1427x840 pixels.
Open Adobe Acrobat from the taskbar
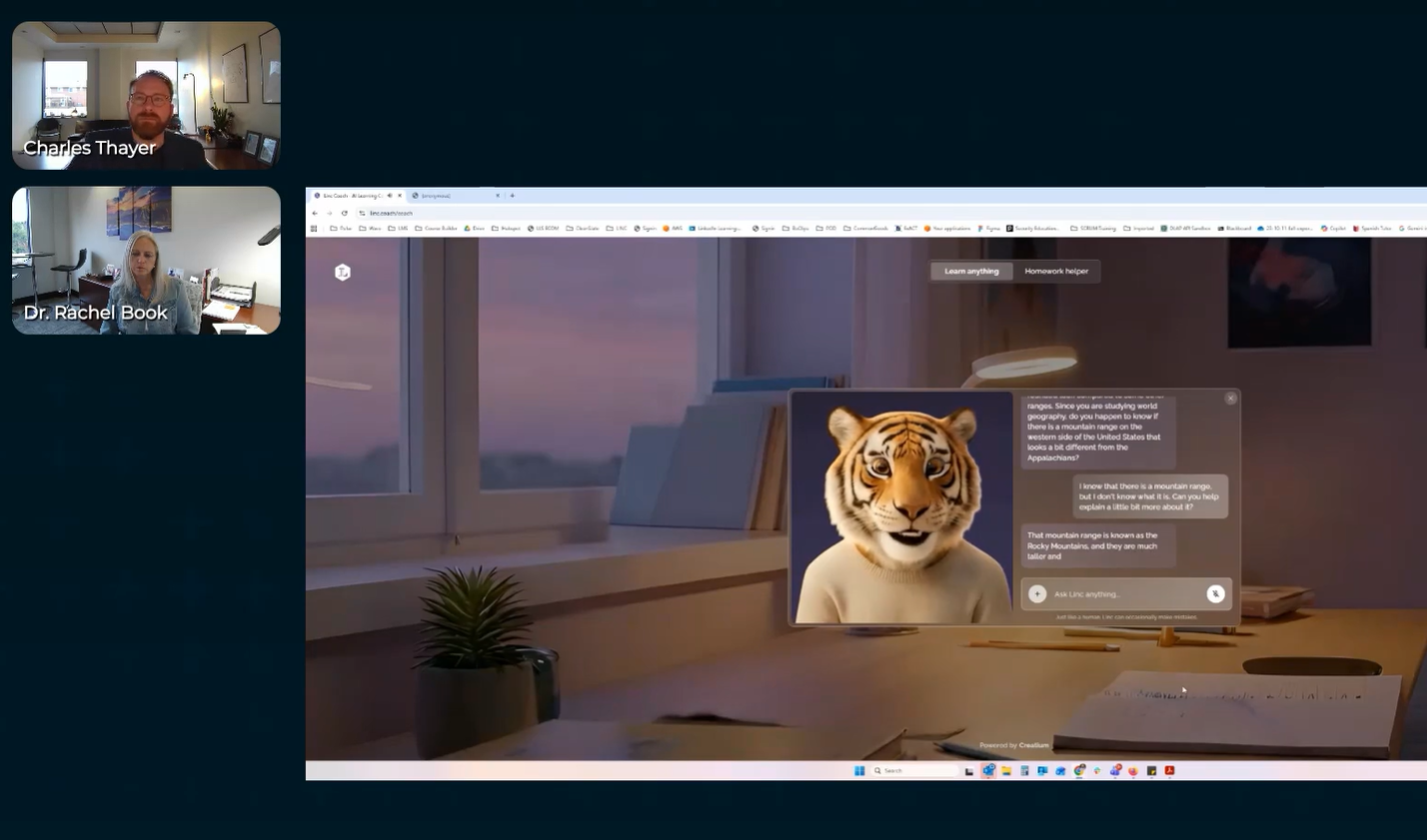1169,771
